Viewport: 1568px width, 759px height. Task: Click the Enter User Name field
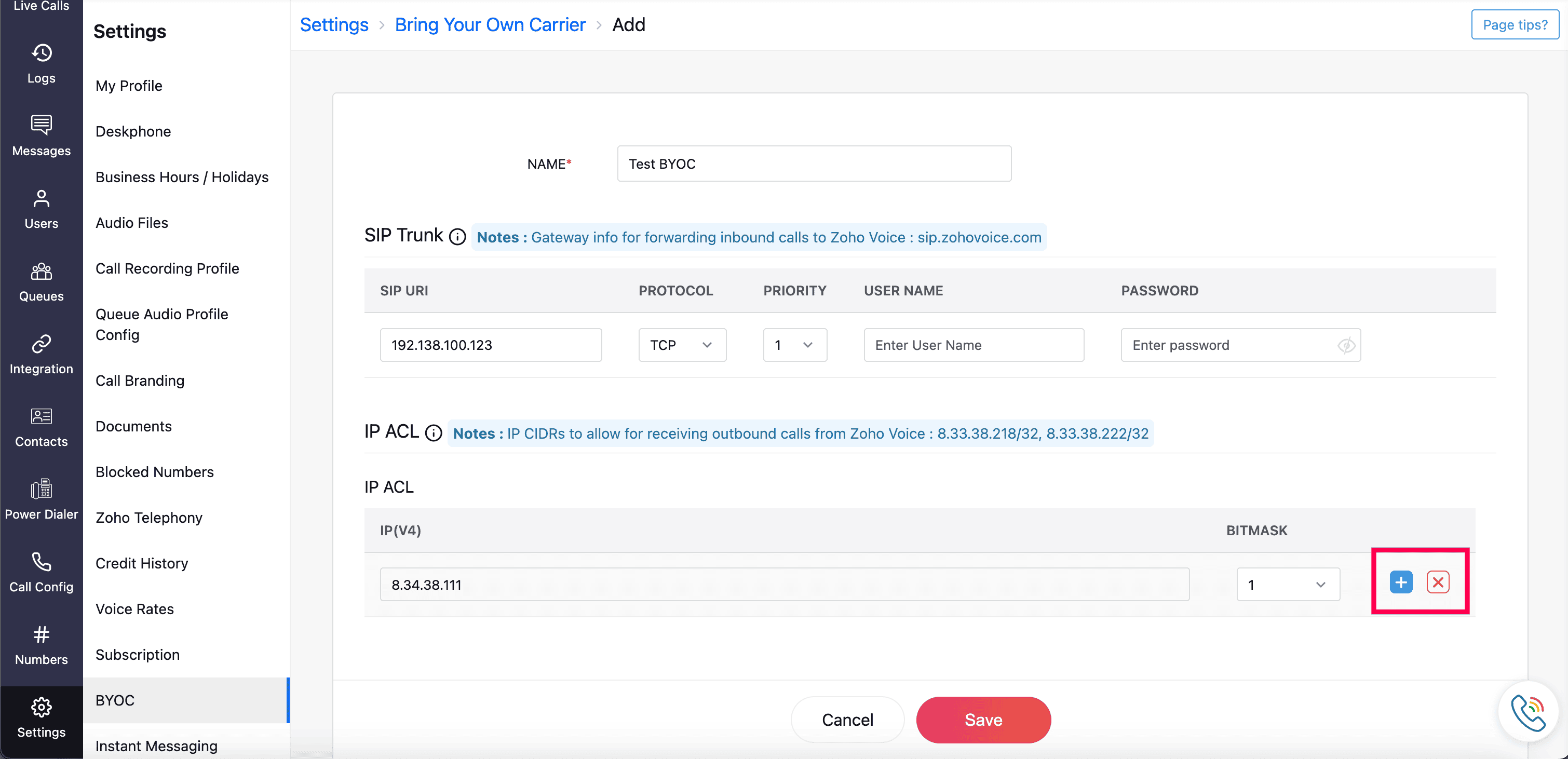974,345
